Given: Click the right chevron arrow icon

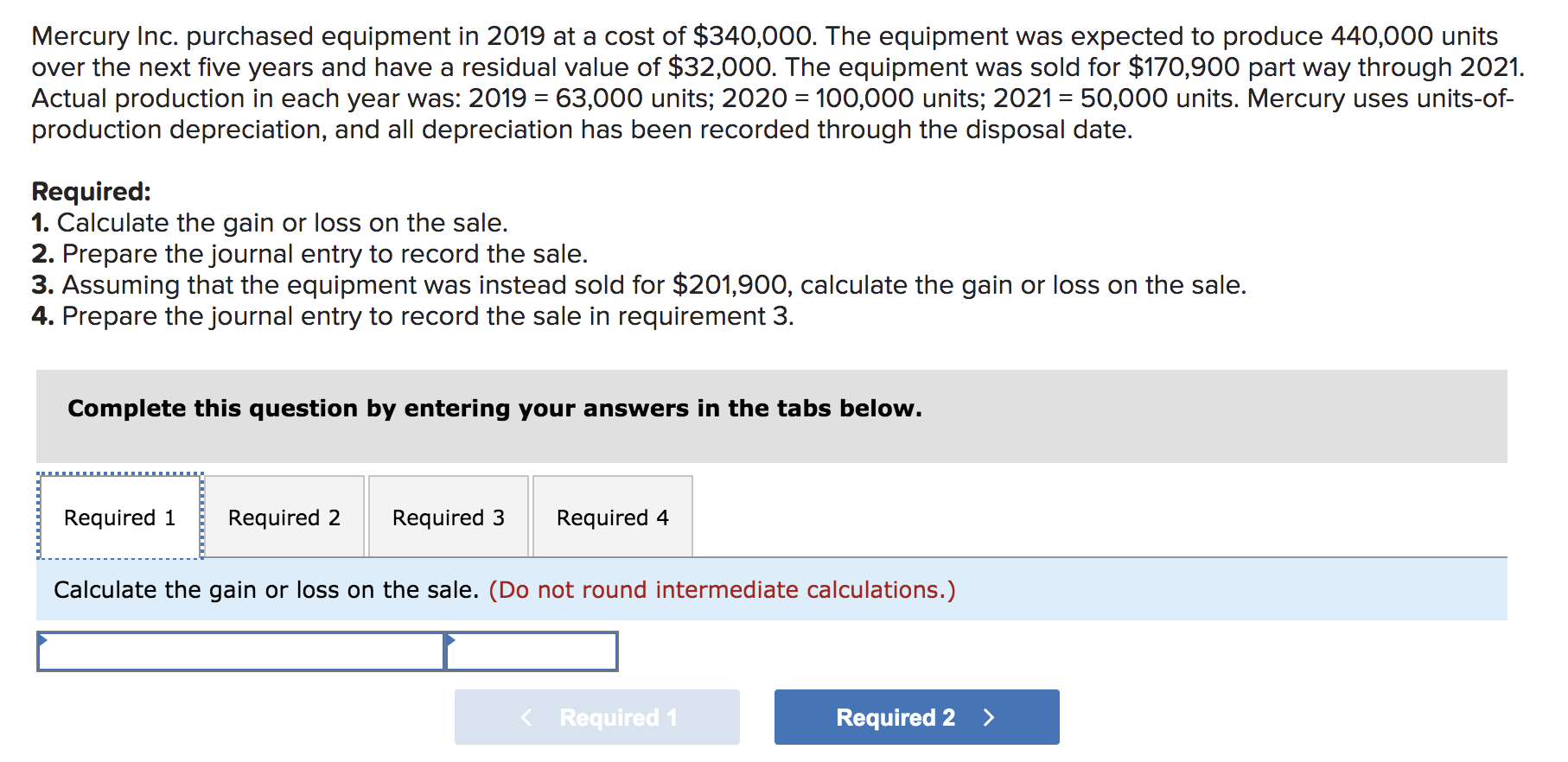Looking at the screenshot, I should [x=990, y=718].
